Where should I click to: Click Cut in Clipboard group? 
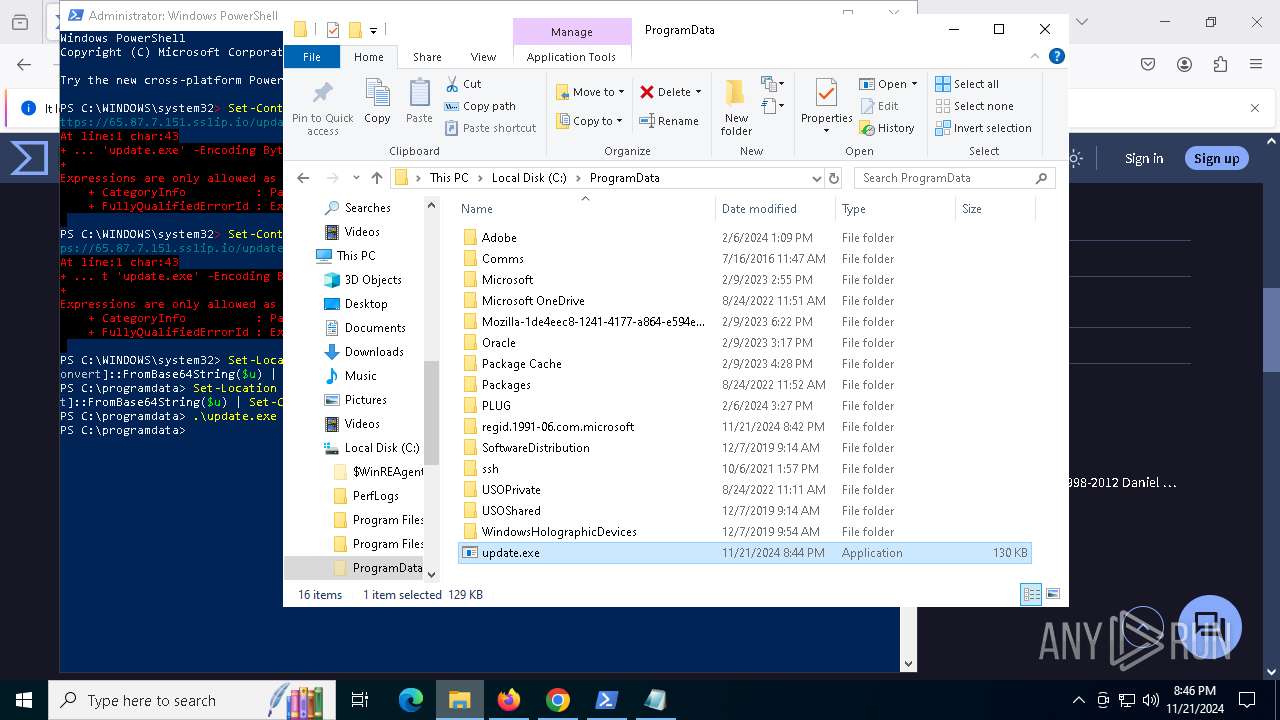pos(463,84)
